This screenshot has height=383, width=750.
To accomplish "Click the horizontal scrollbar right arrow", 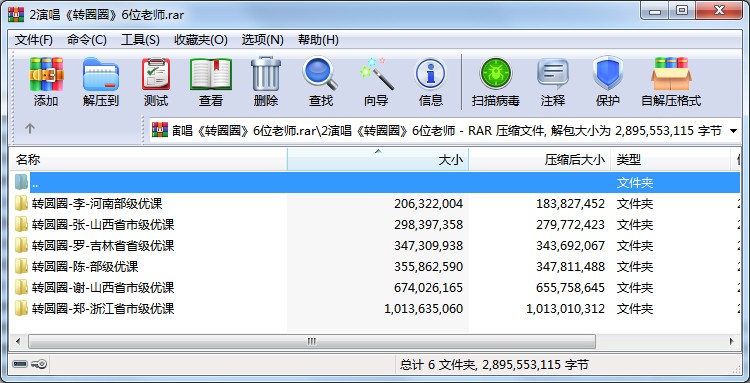I will pos(731,341).
